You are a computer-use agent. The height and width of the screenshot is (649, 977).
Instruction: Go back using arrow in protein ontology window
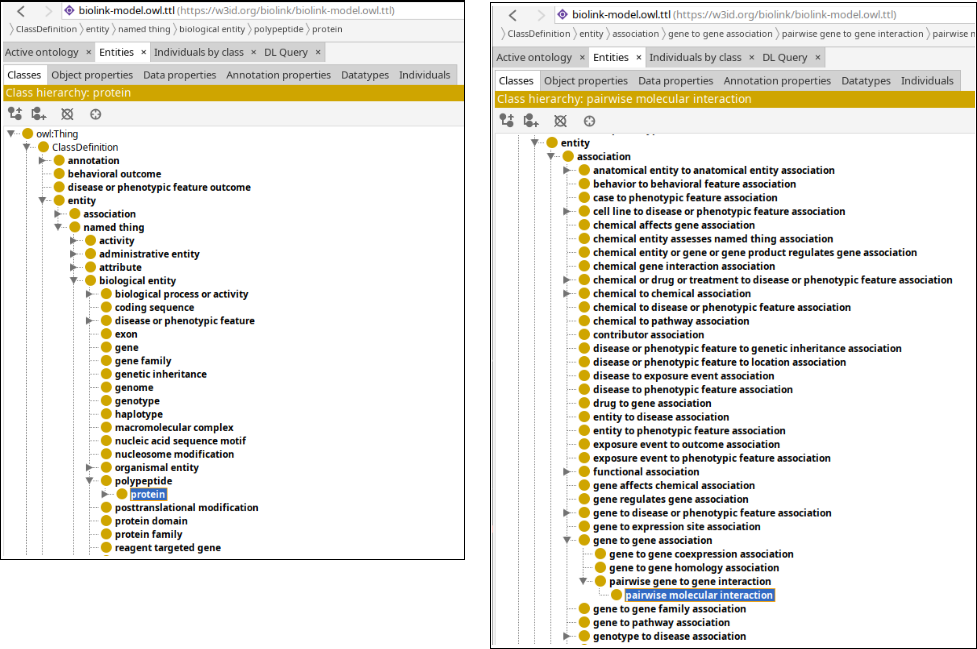pos(21,11)
